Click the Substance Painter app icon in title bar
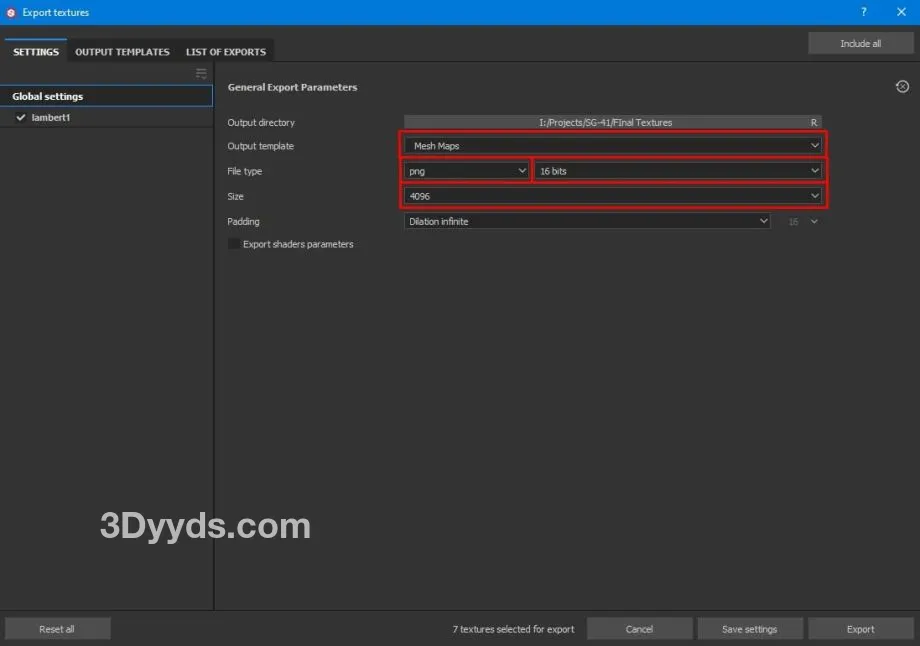 (x=11, y=12)
